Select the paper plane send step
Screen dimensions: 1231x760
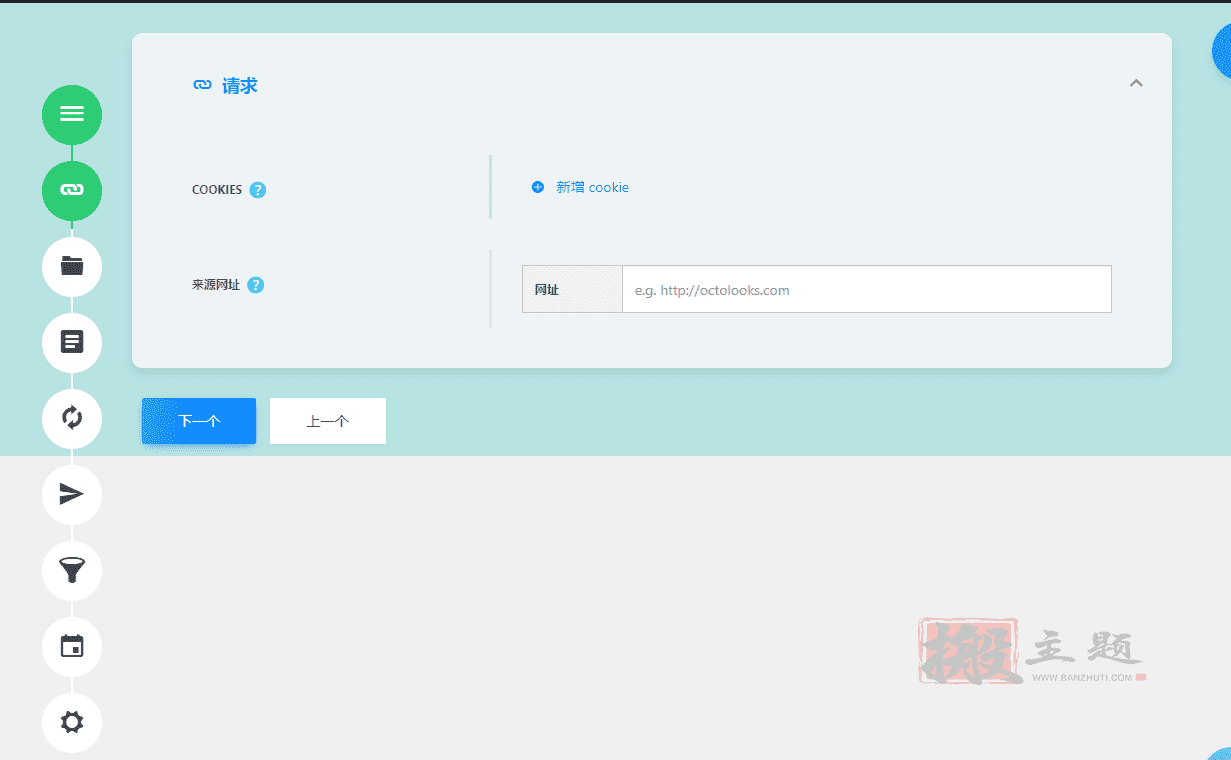[72, 494]
